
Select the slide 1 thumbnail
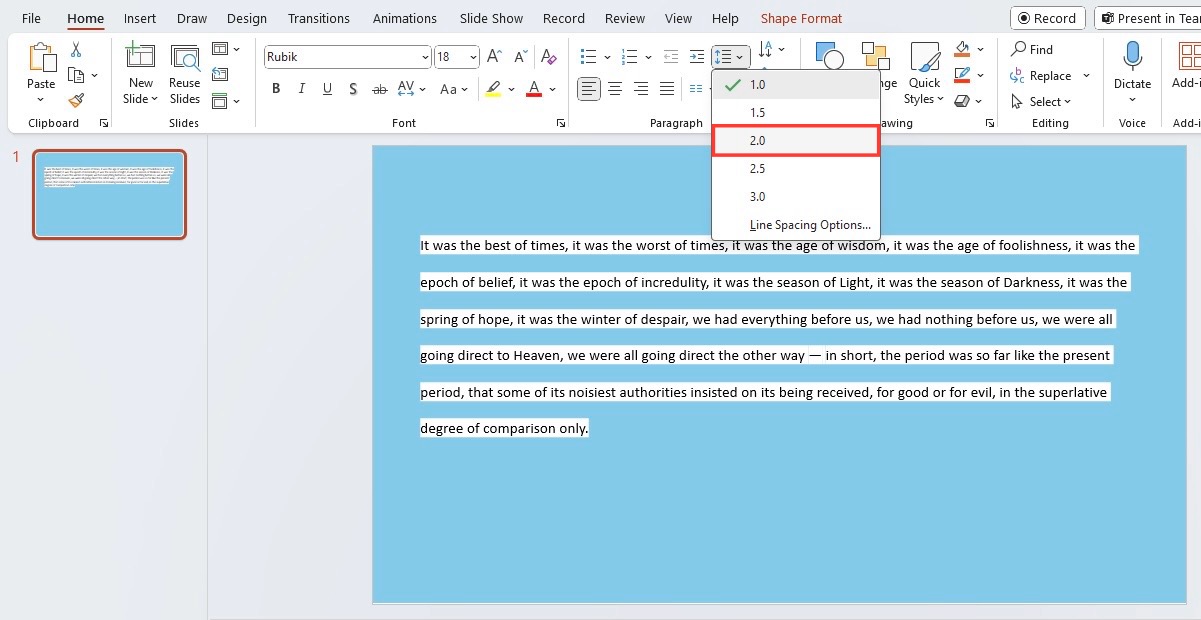[x=109, y=194]
